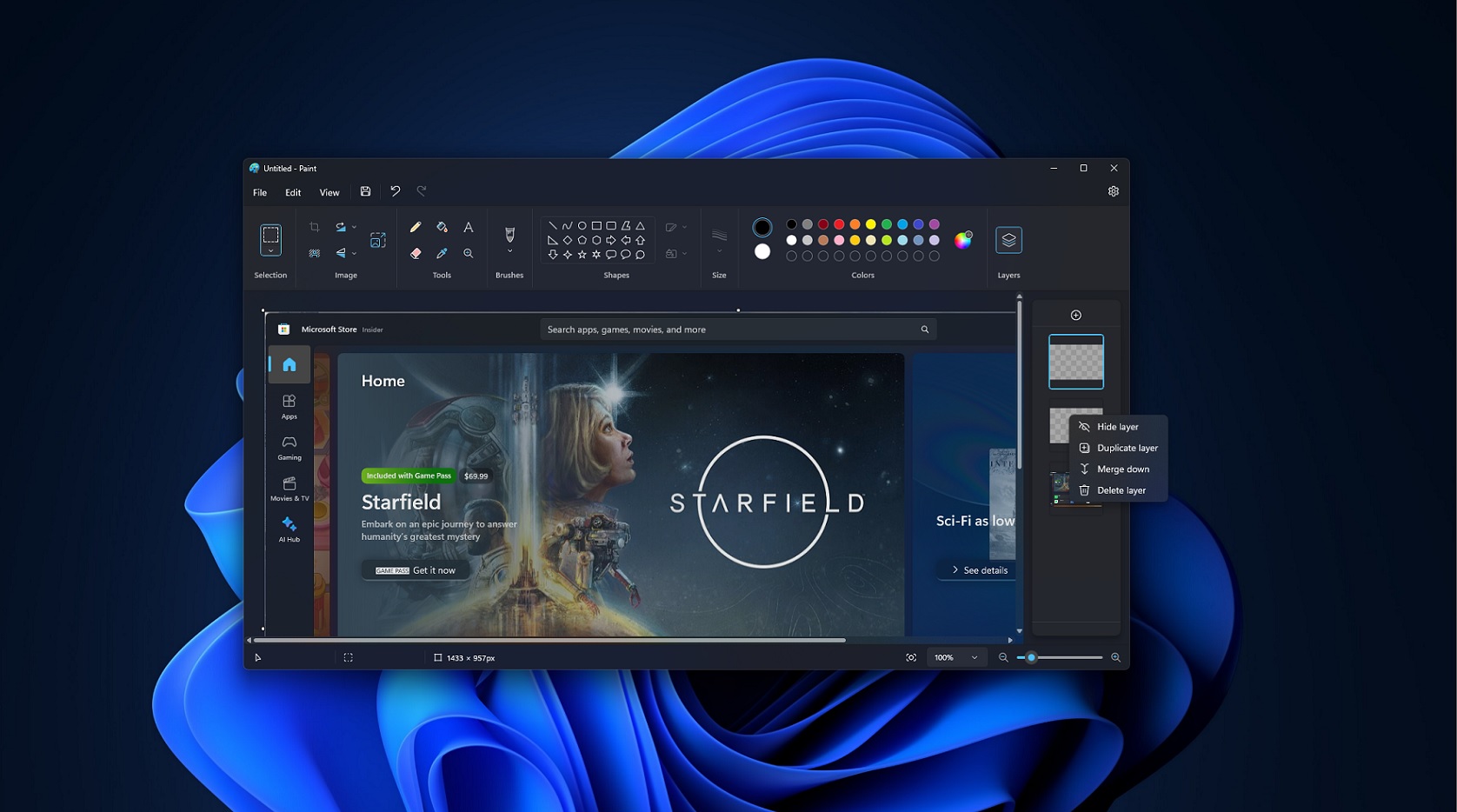Add a new layer with the plus button
The height and width of the screenshot is (812, 1457).
[x=1076, y=315]
